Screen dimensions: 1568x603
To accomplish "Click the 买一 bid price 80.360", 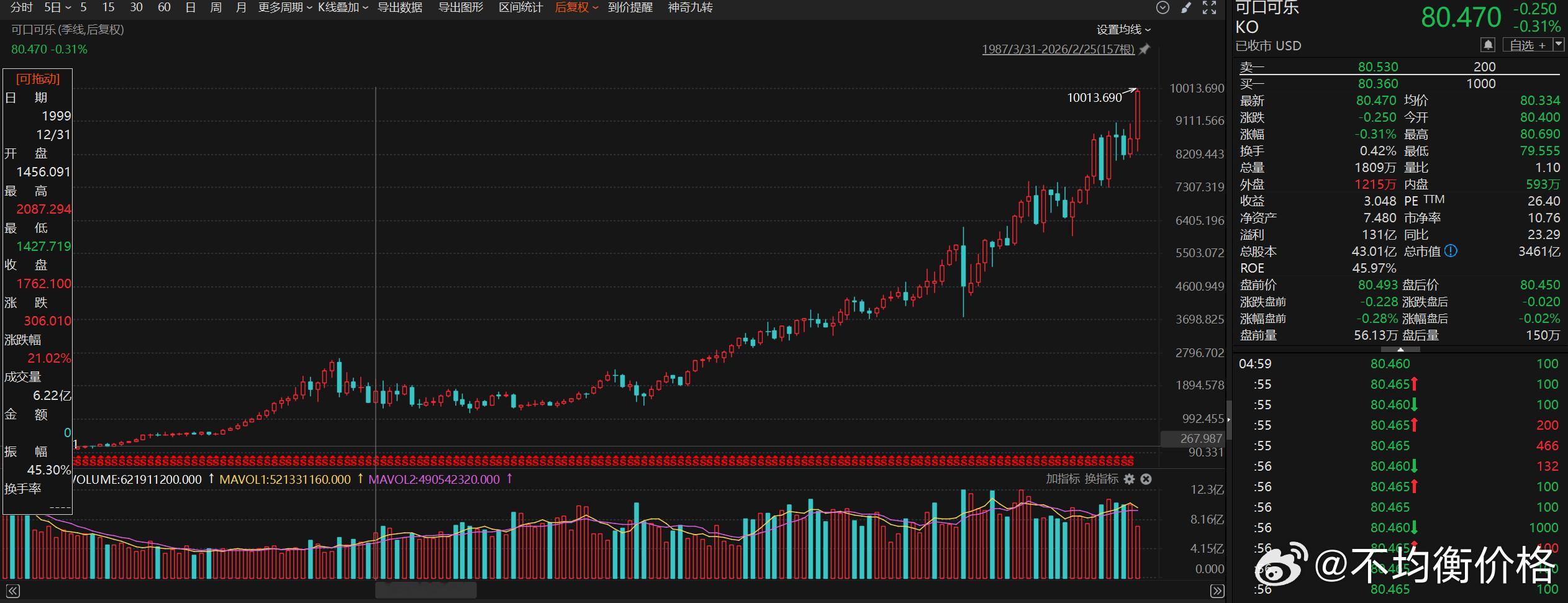I will pos(1378,83).
